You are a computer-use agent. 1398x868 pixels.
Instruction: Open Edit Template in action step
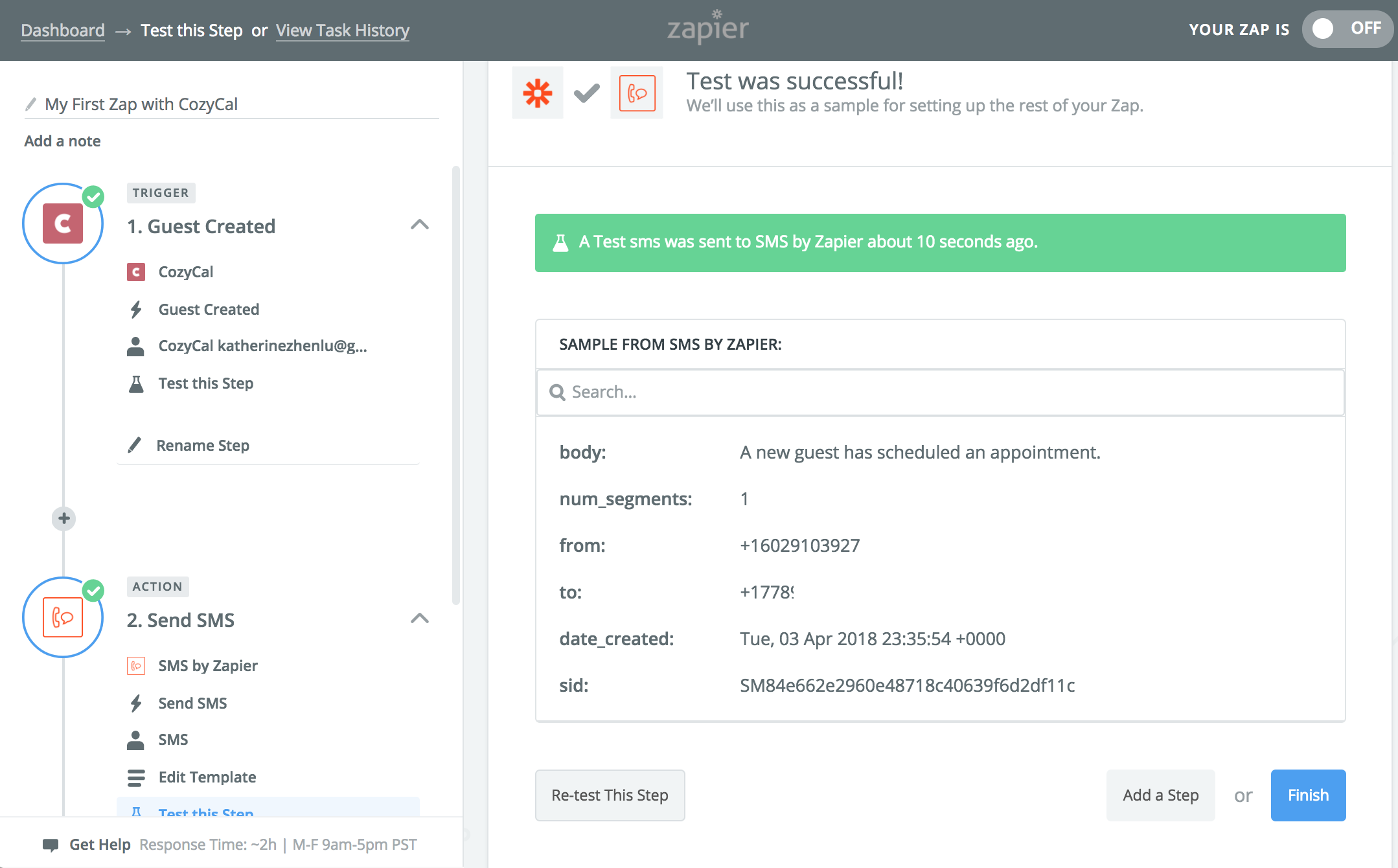(x=207, y=777)
